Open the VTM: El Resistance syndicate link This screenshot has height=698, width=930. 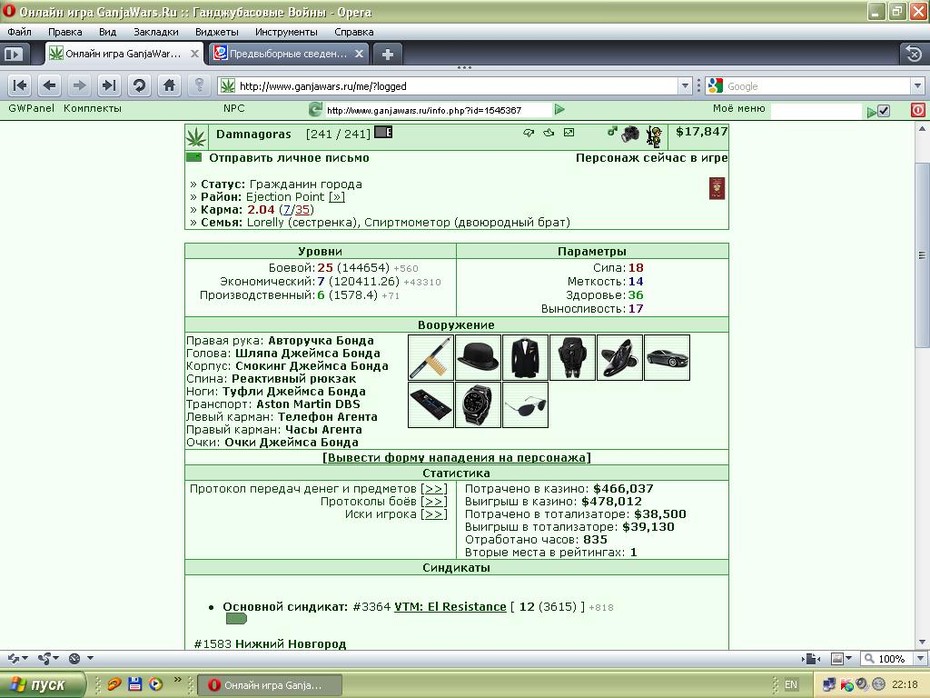click(450, 607)
